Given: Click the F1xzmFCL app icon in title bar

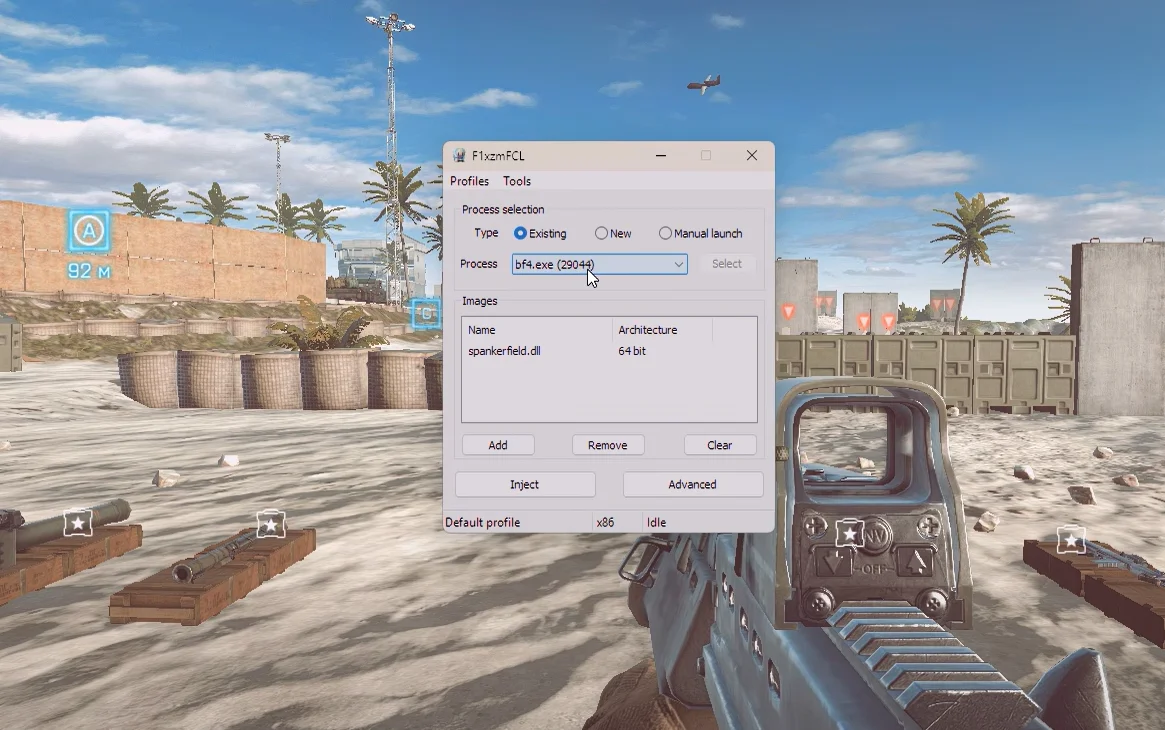Looking at the screenshot, I should click(x=459, y=156).
